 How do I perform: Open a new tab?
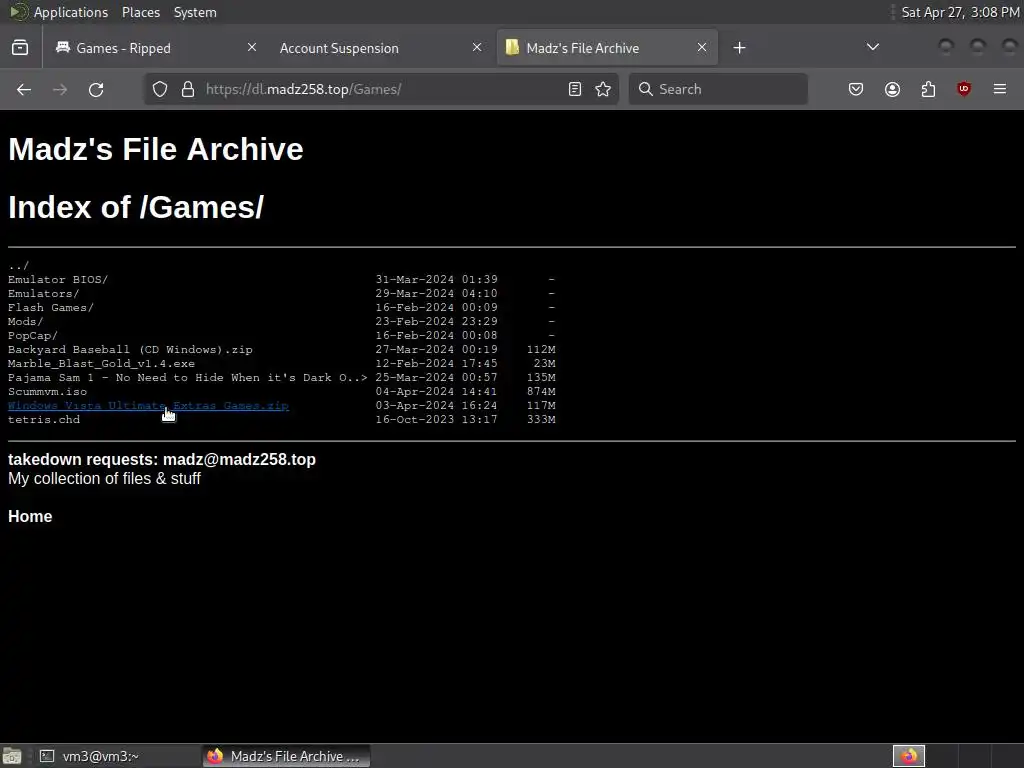pyautogui.click(x=739, y=48)
